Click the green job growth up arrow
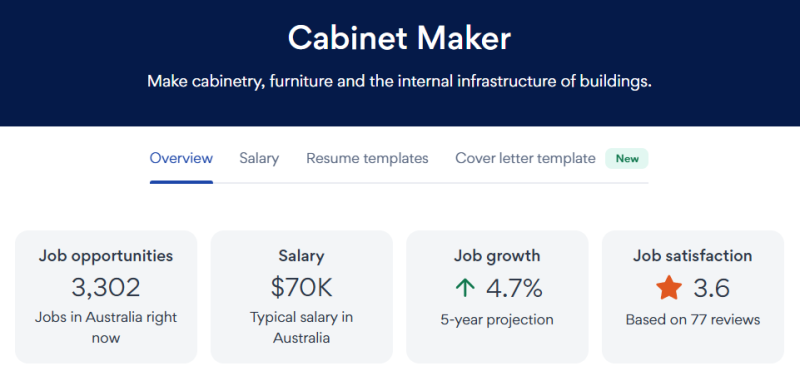 coord(465,289)
